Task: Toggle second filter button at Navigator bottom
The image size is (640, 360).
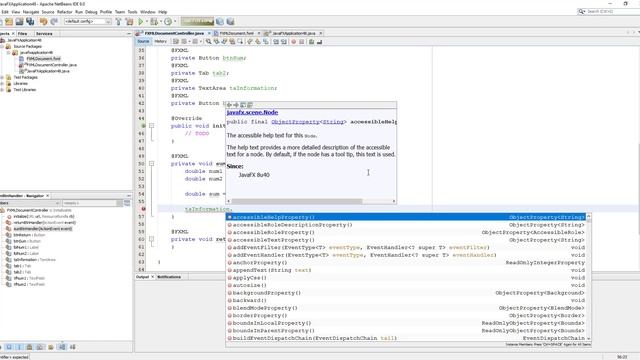Action: click(19, 347)
